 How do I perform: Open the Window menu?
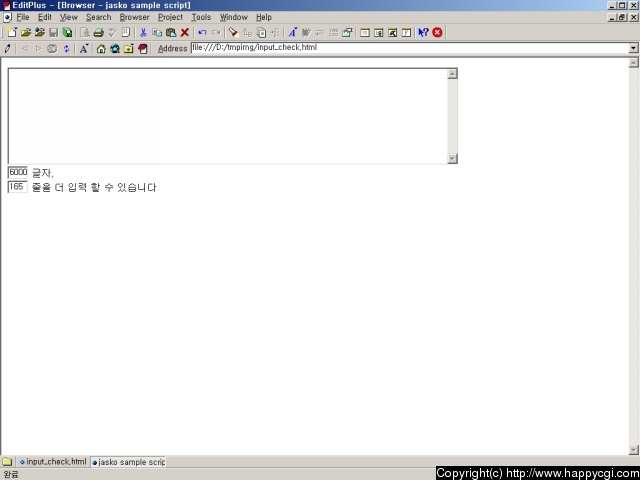(234, 17)
